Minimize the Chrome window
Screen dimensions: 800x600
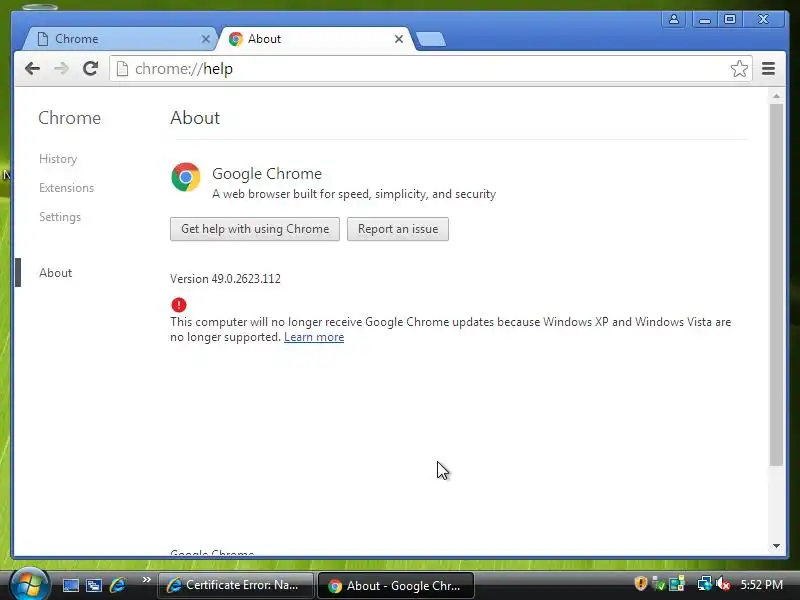[x=705, y=19]
